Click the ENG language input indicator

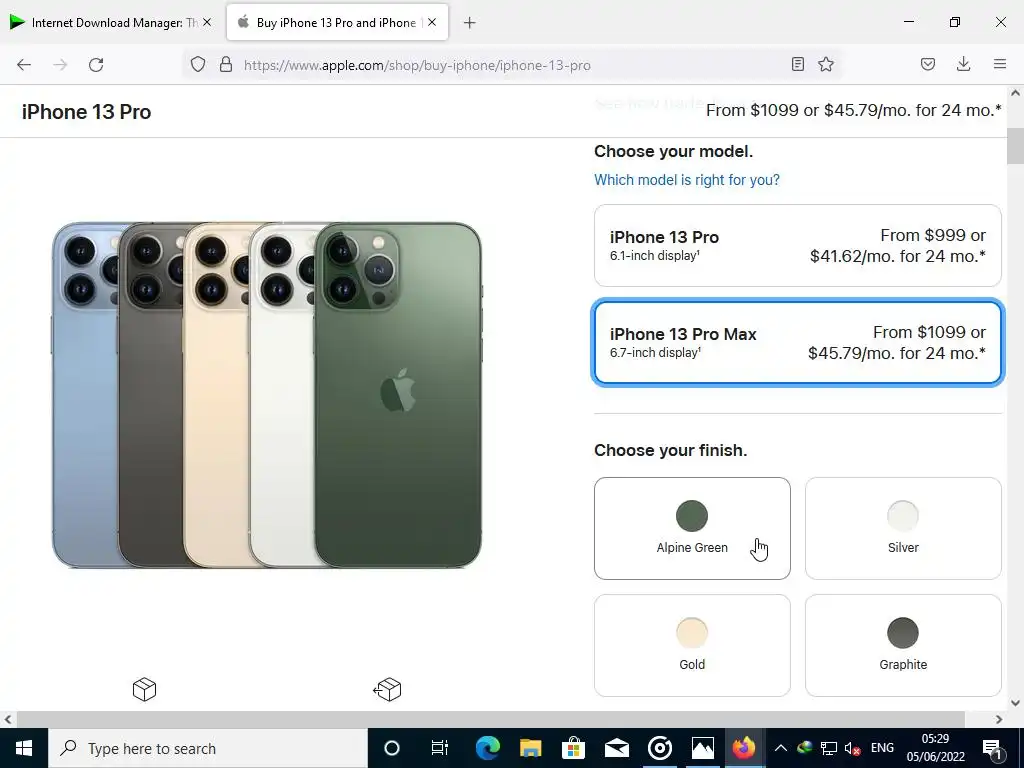pyautogui.click(x=882, y=748)
